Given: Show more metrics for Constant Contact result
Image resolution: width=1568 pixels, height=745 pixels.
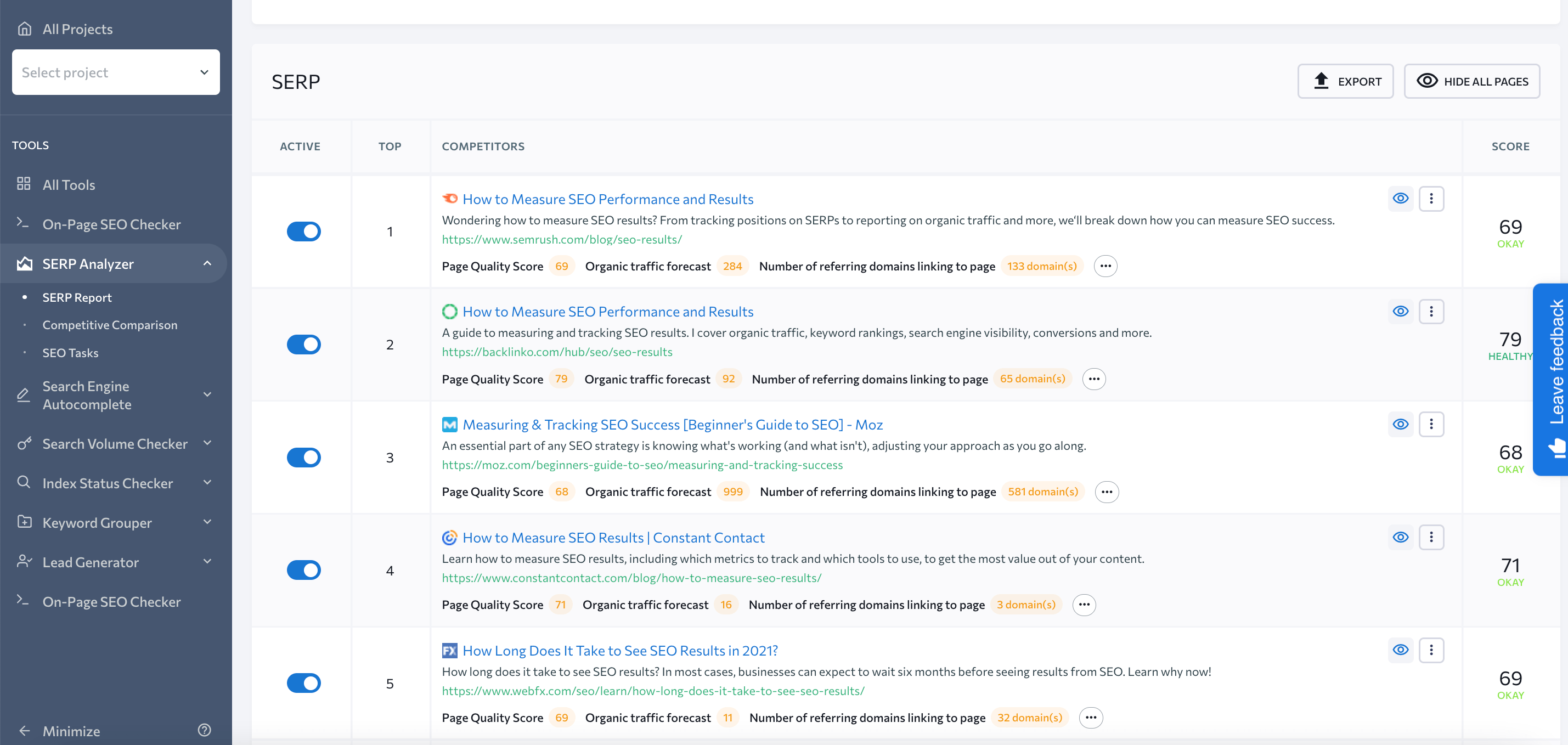Looking at the screenshot, I should coord(1084,605).
